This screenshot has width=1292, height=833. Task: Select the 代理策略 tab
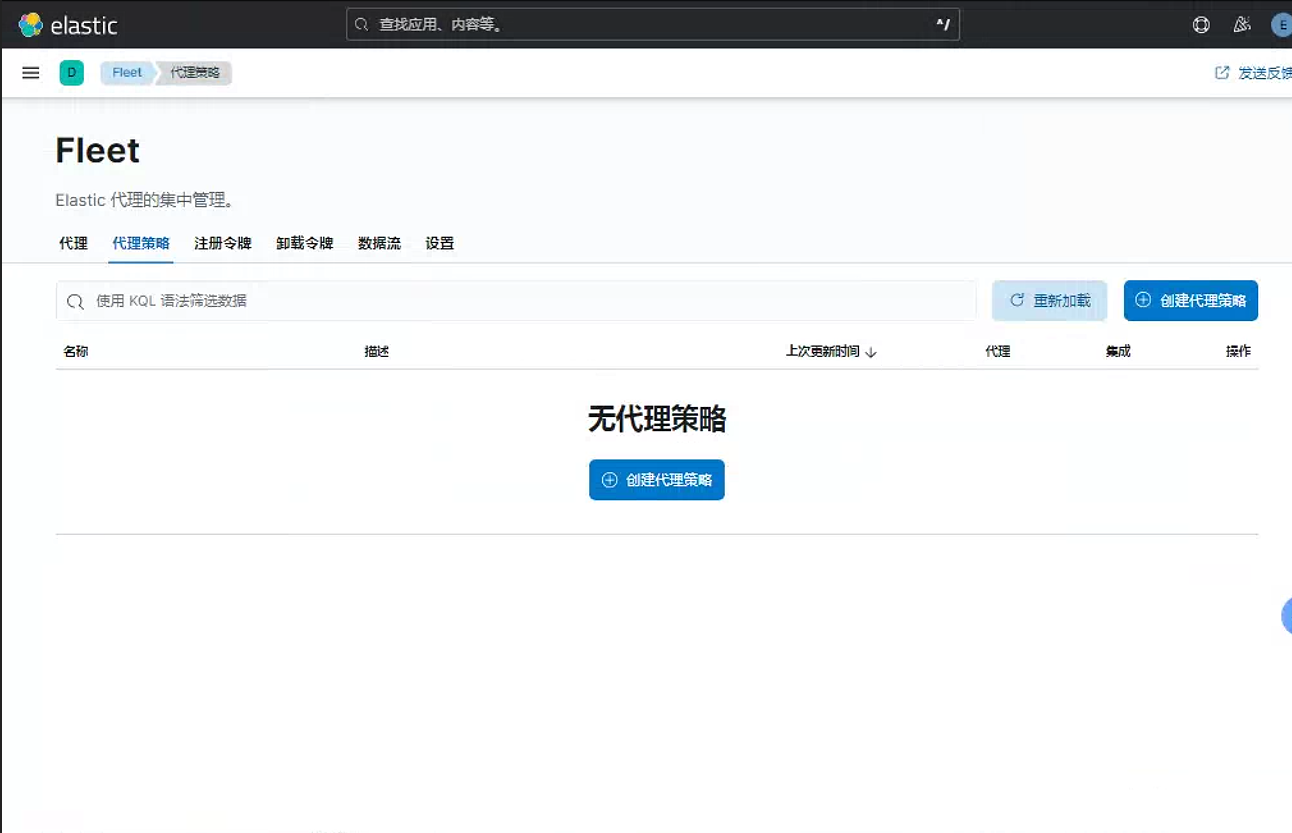pyautogui.click(x=141, y=243)
